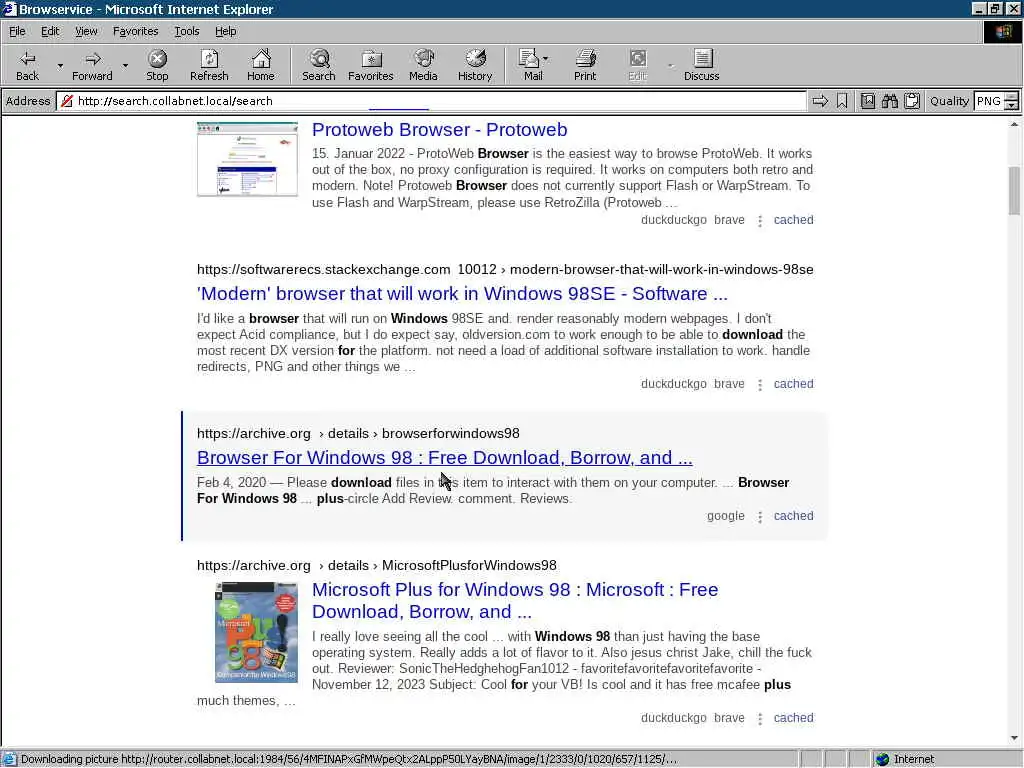Screen dimensions: 1024x768
Task: Open the Protoweb Browser - Protoweb result
Action: click(x=440, y=129)
